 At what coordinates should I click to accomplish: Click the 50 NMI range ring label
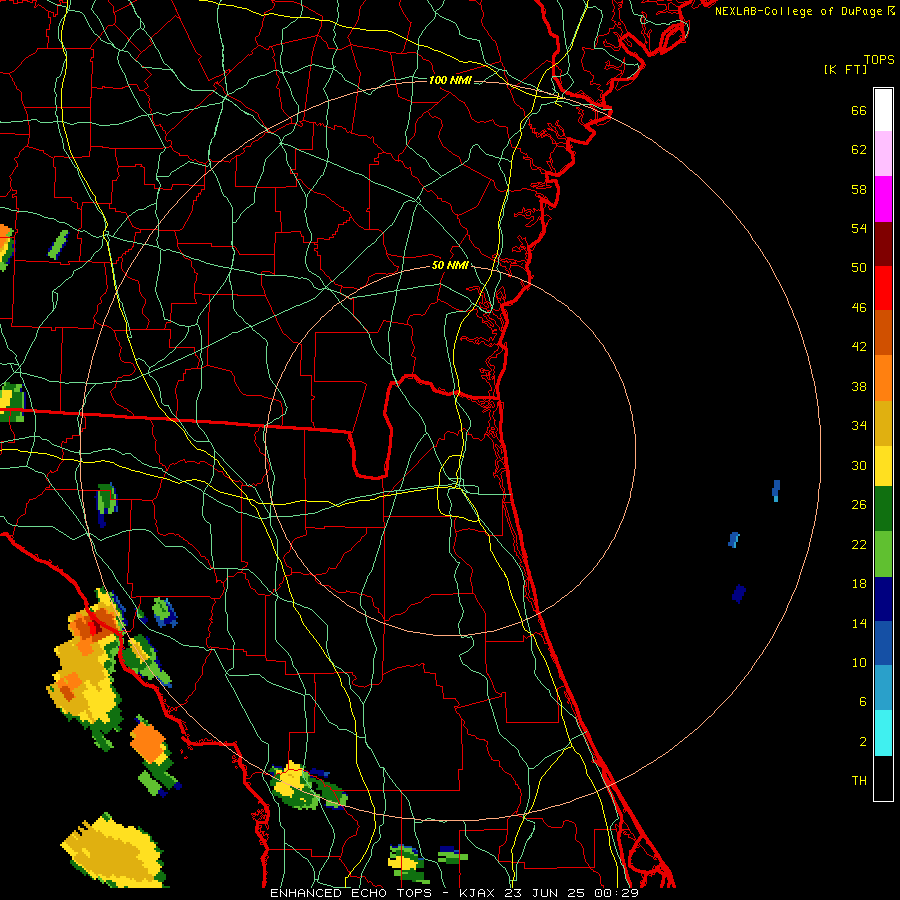click(450, 265)
